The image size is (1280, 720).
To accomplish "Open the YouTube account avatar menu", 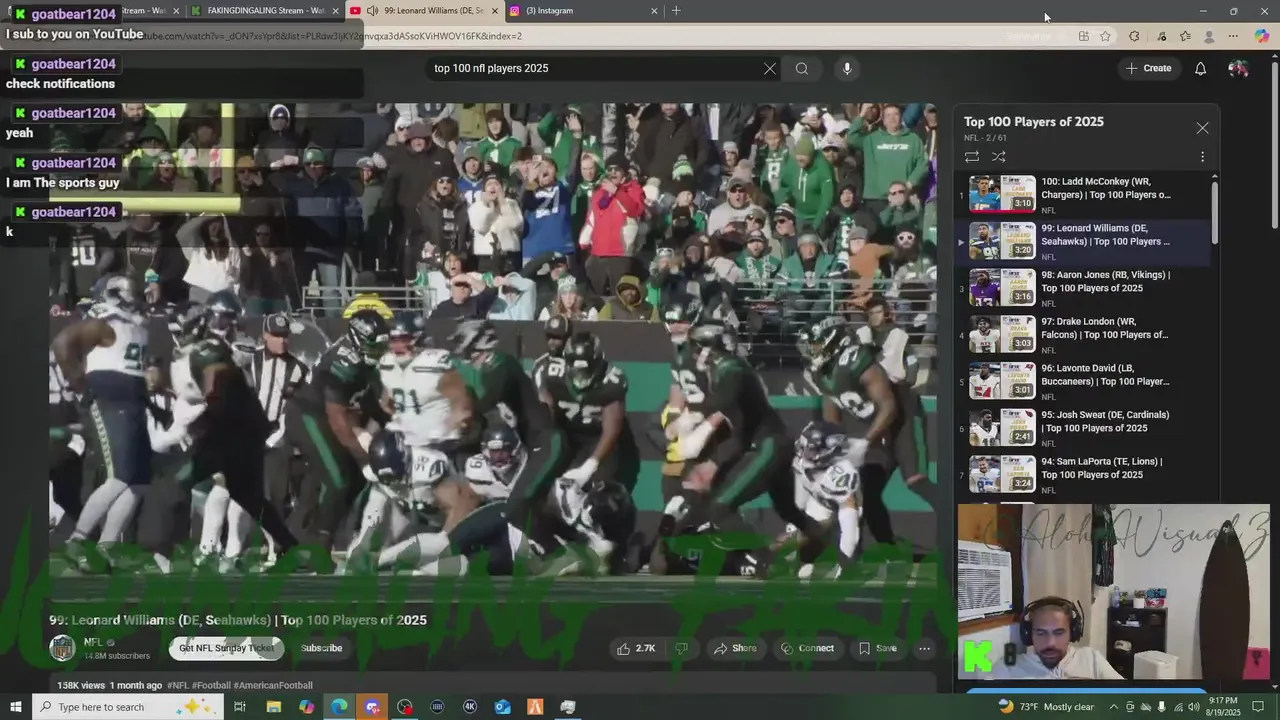I will click(1238, 68).
